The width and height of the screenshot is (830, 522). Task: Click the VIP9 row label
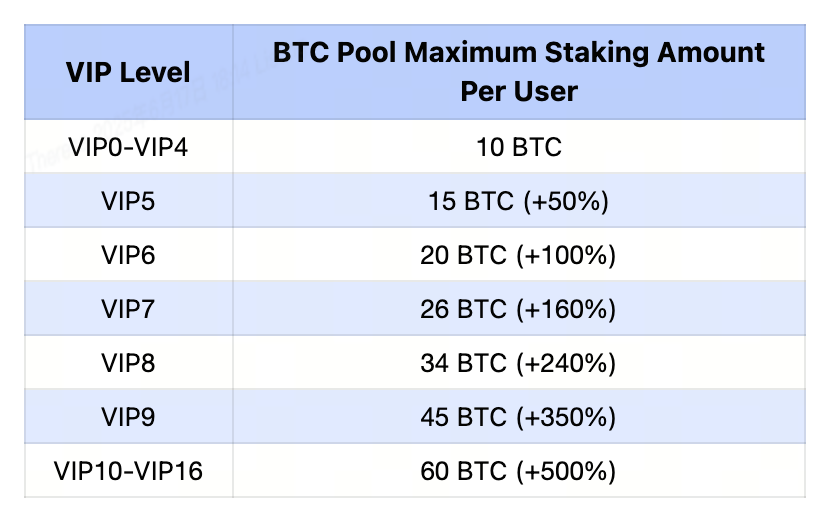point(128,418)
